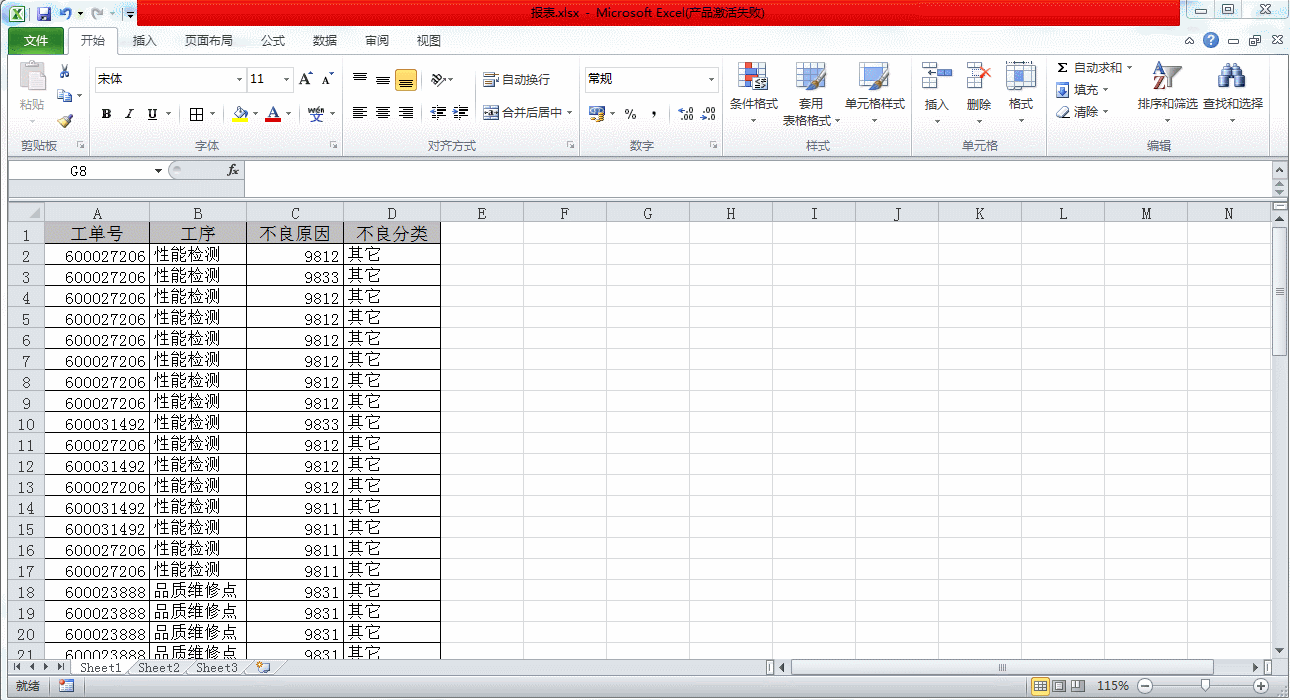Screen dimensions: 1290x700
Task: Click decrease decimal places icon
Action: point(709,114)
